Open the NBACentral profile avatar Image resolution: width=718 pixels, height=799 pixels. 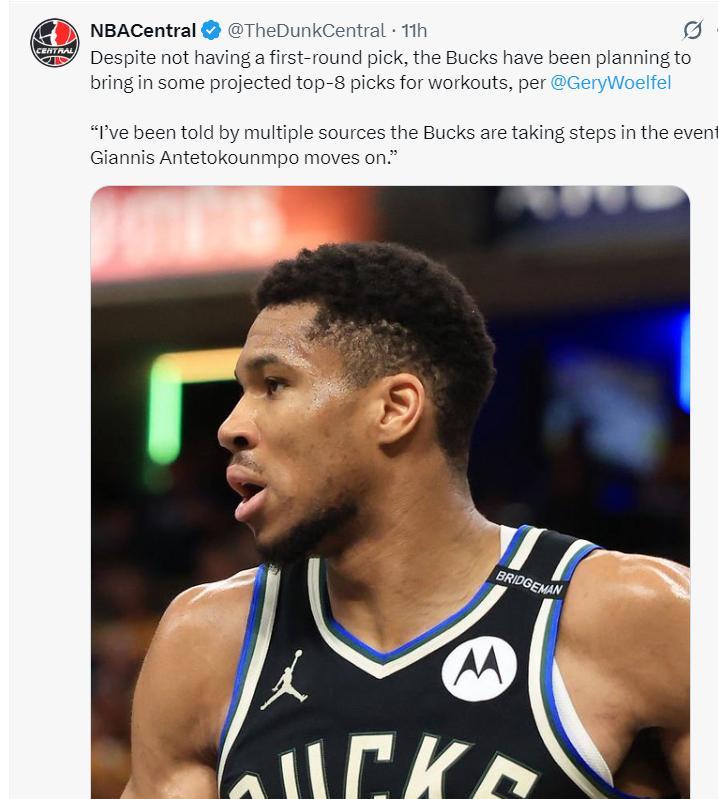[54, 43]
